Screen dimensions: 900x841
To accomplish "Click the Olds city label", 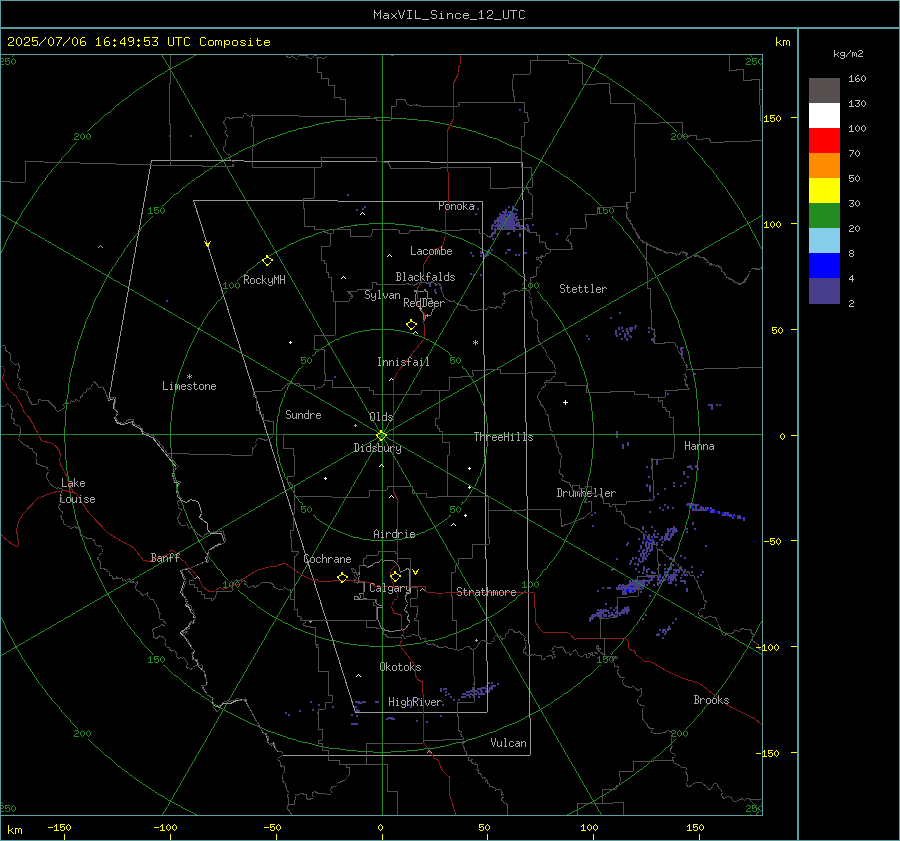I will [x=381, y=417].
